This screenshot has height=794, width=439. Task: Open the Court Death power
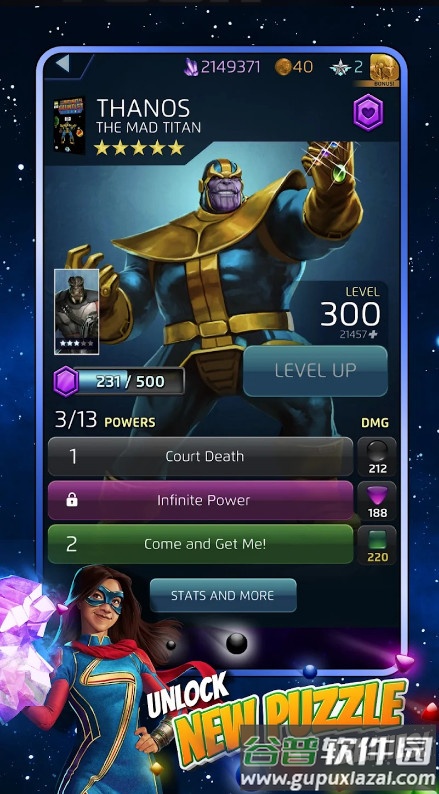(x=201, y=456)
